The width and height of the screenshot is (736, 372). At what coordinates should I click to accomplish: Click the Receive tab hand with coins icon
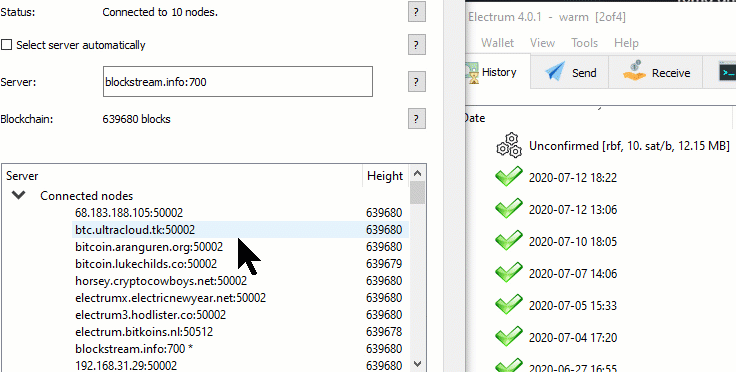point(634,70)
